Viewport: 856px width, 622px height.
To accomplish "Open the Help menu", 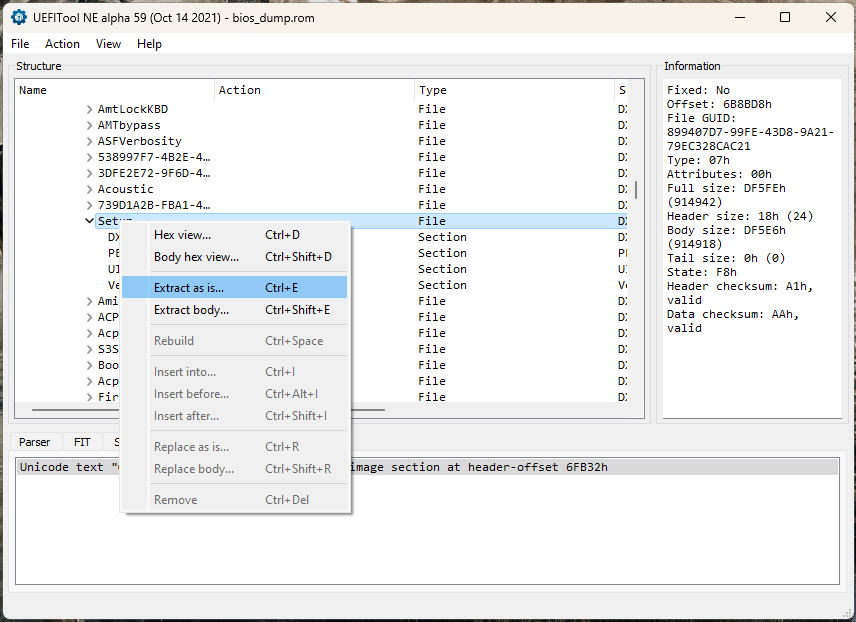I will [x=149, y=44].
